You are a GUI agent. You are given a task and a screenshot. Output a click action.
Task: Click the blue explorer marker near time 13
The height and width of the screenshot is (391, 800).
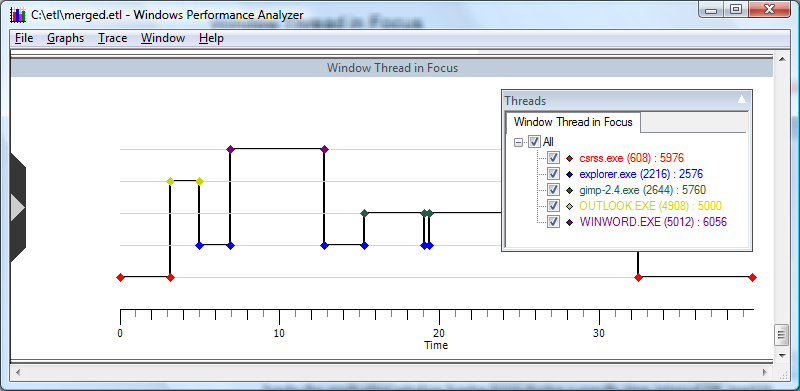point(324,246)
